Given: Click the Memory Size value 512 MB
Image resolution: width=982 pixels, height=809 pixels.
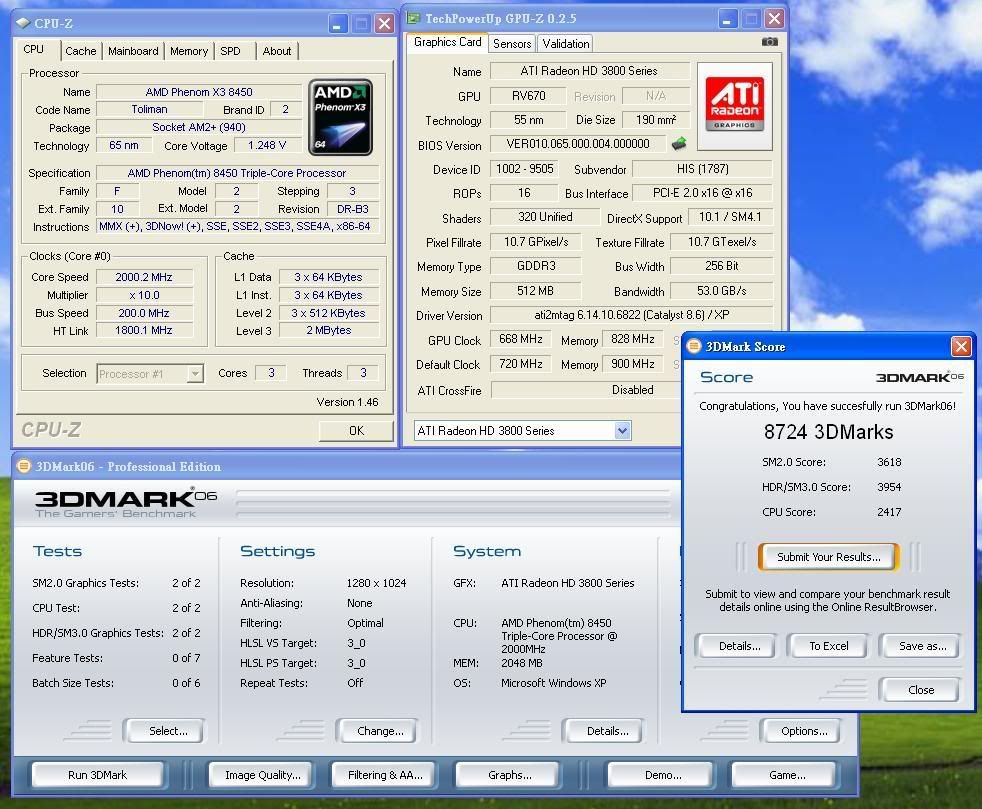Looking at the screenshot, I should tap(535, 291).
